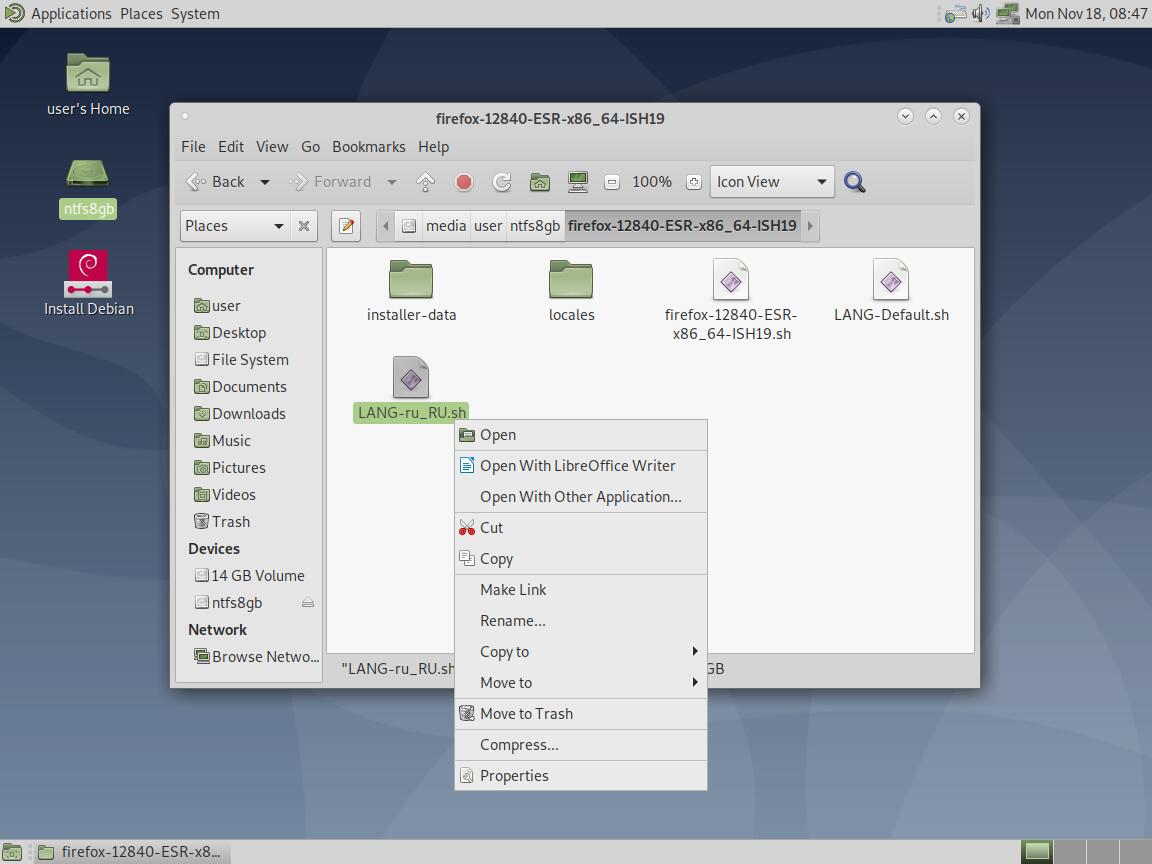
Task: Choose Copy in context menu
Action: pyautogui.click(x=581, y=558)
